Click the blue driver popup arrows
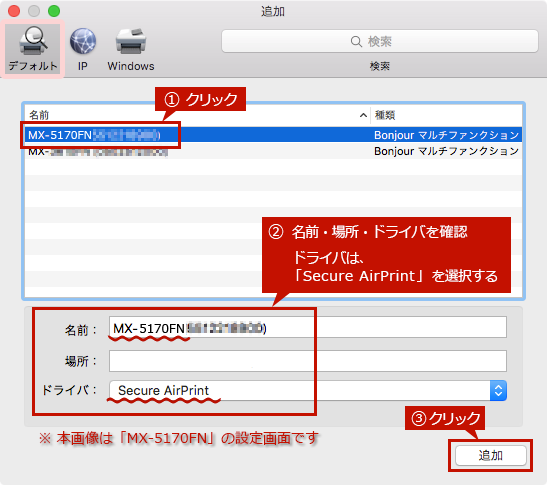This screenshot has height=485, width=547. coord(498,390)
